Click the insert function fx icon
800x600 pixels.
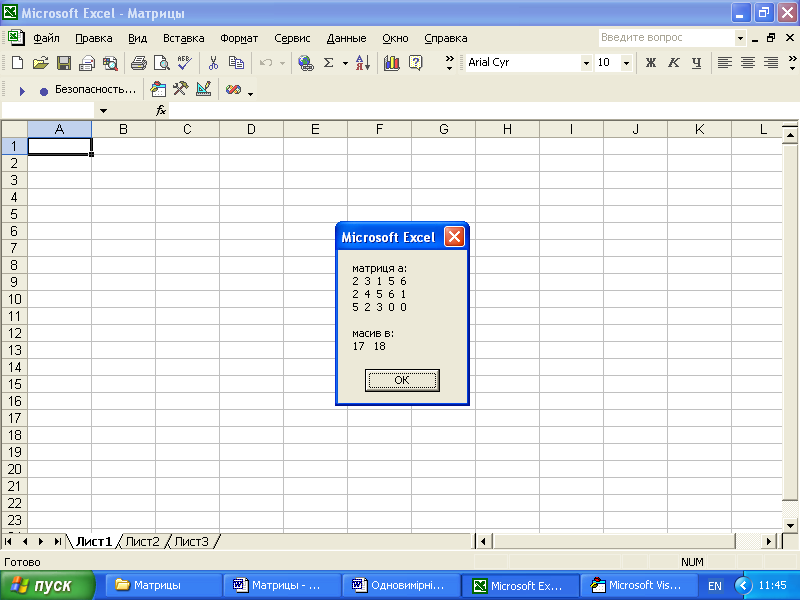(x=161, y=110)
